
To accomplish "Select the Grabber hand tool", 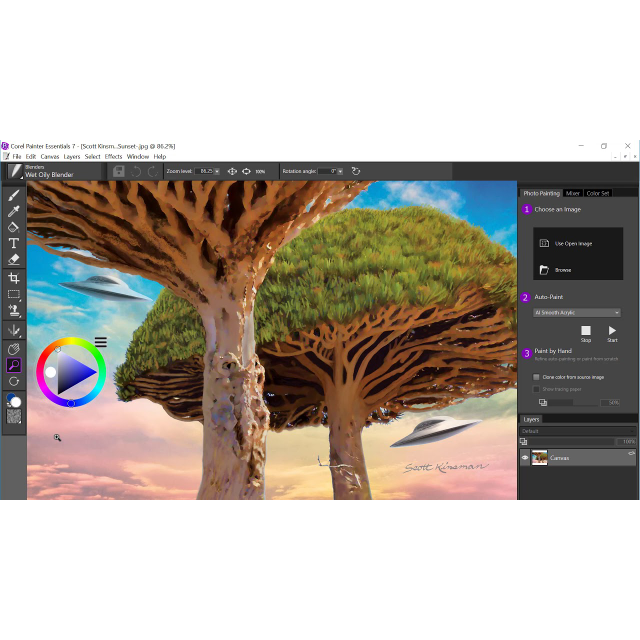I will [13, 349].
